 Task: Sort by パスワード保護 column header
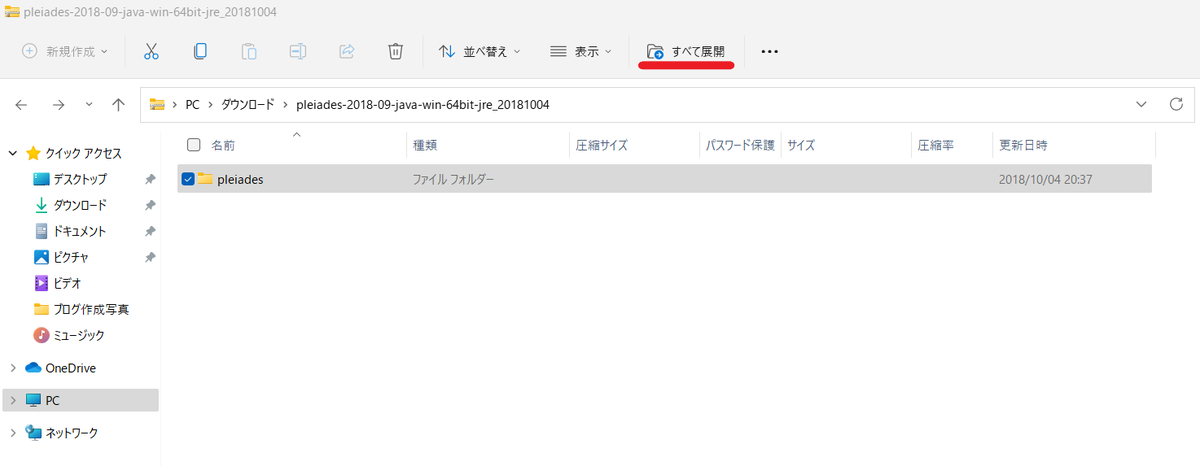pyautogui.click(x=740, y=145)
